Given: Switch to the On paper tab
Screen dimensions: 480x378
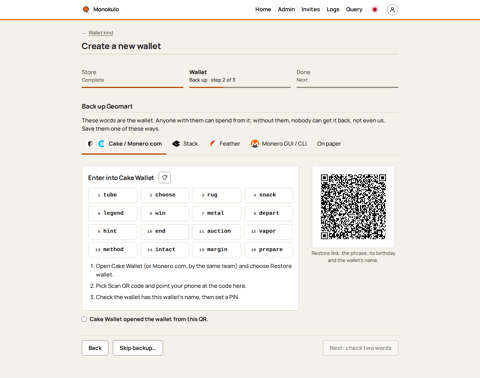Looking at the screenshot, I should (329, 144).
